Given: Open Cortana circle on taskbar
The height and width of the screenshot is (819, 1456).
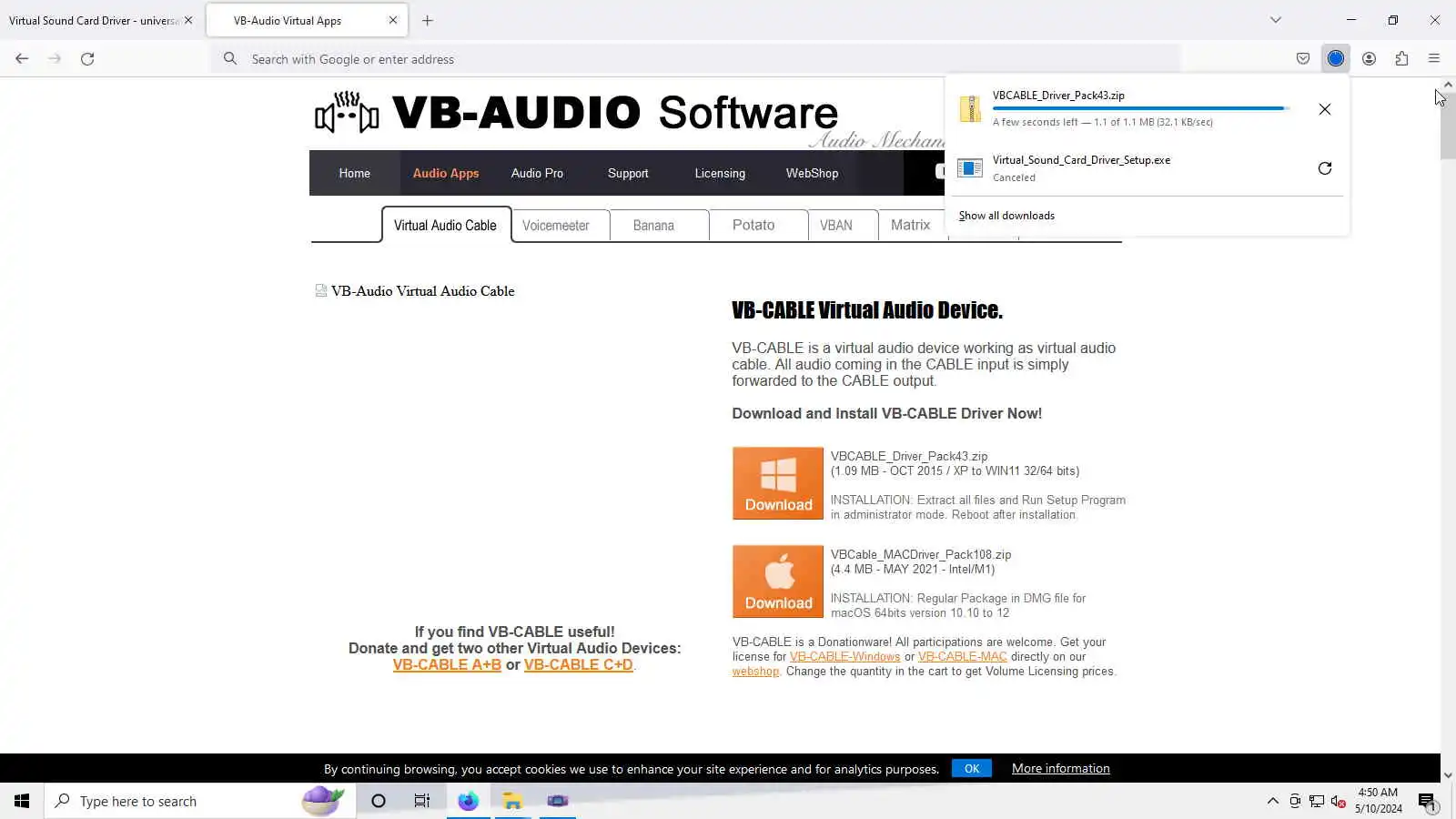Looking at the screenshot, I should [x=379, y=801].
